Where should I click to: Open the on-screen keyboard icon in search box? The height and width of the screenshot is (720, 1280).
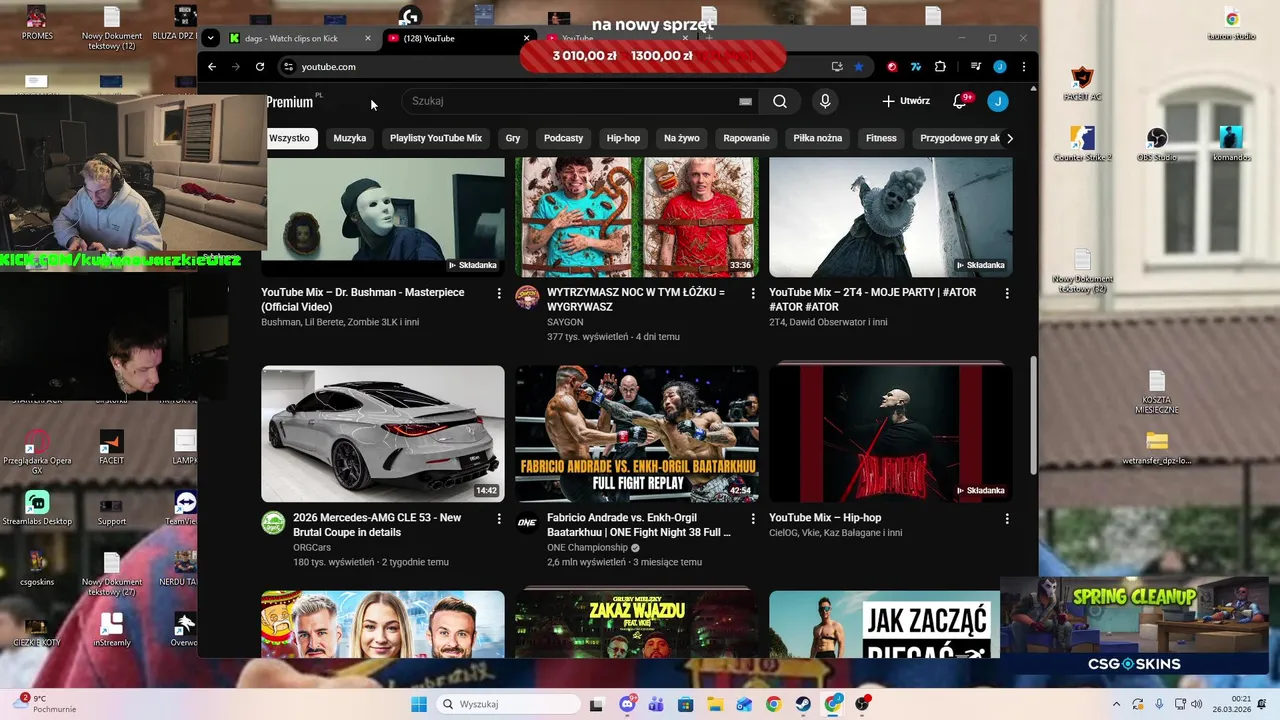click(745, 101)
